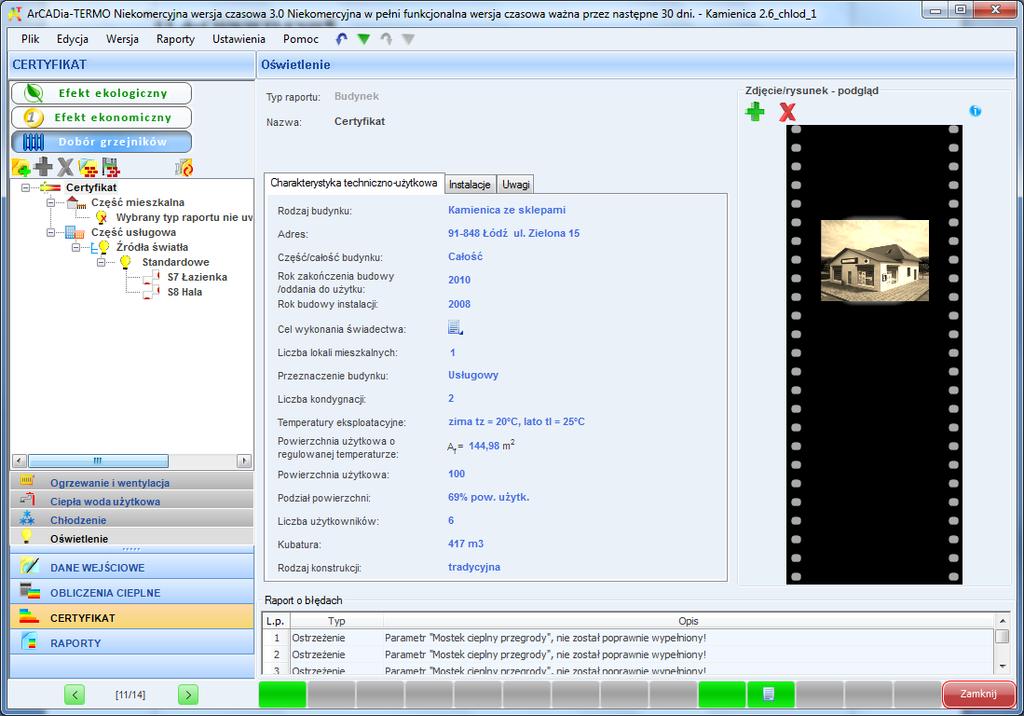This screenshot has width=1024, height=716.
Task: Open the Raporty menu
Action: tap(175, 39)
